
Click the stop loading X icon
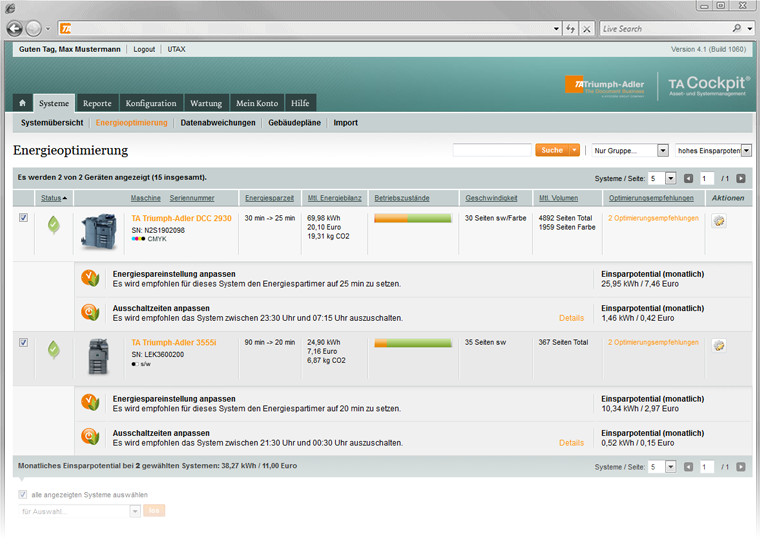[587, 29]
